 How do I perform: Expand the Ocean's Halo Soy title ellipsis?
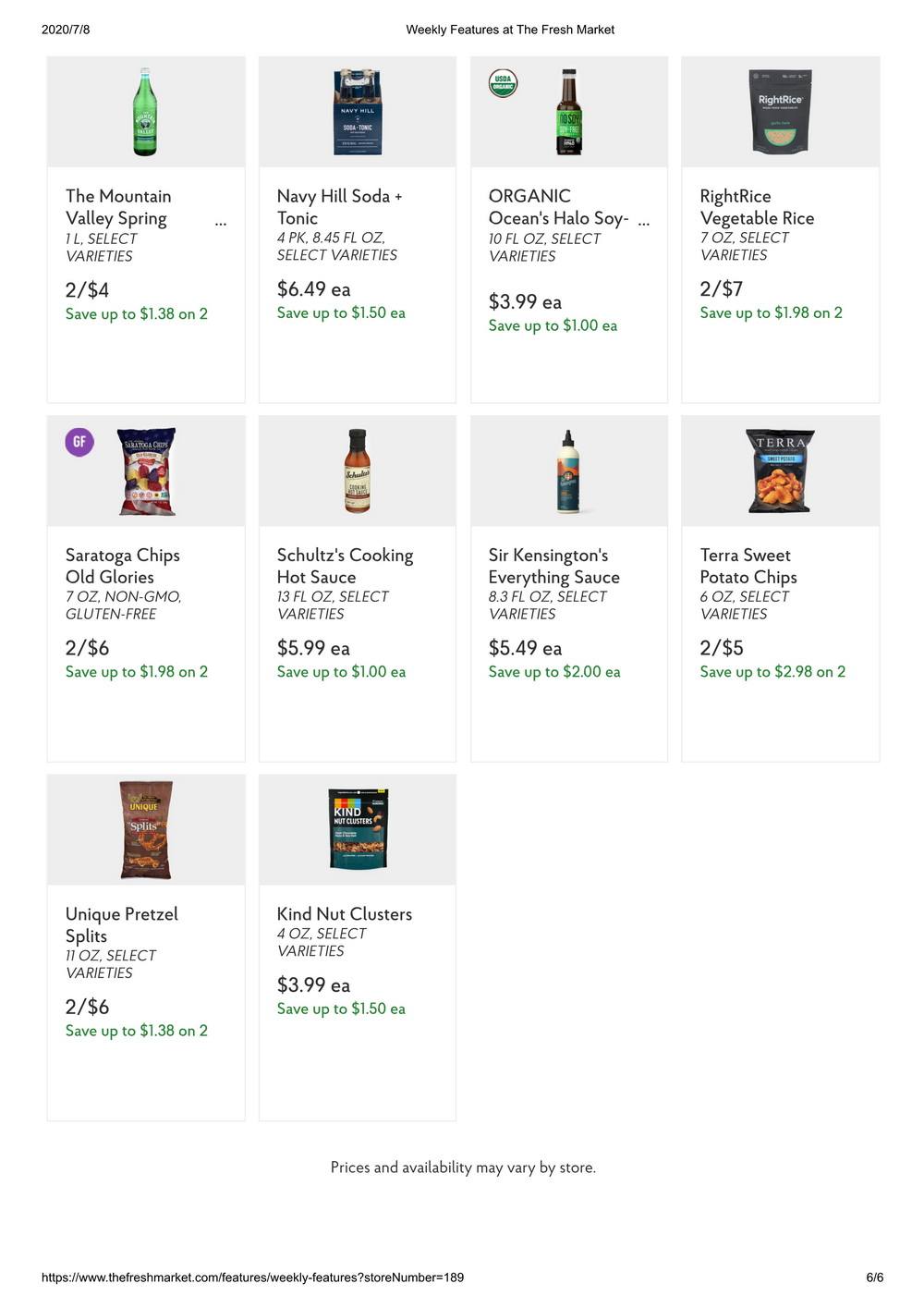pyautogui.click(x=644, y=222)
